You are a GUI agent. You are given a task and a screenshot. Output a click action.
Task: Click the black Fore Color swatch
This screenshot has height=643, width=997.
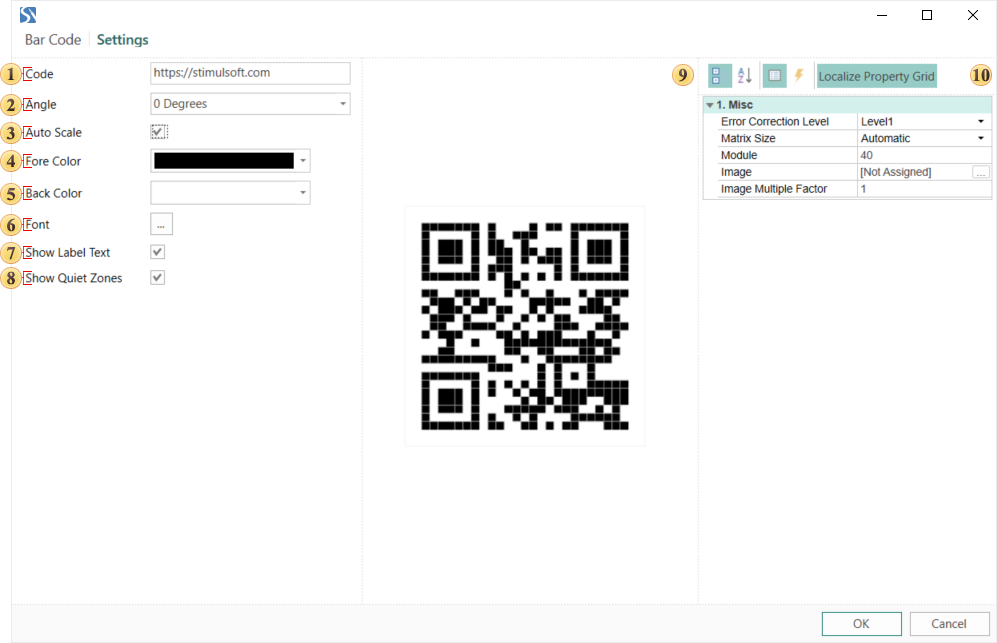(x=223, y=161)
